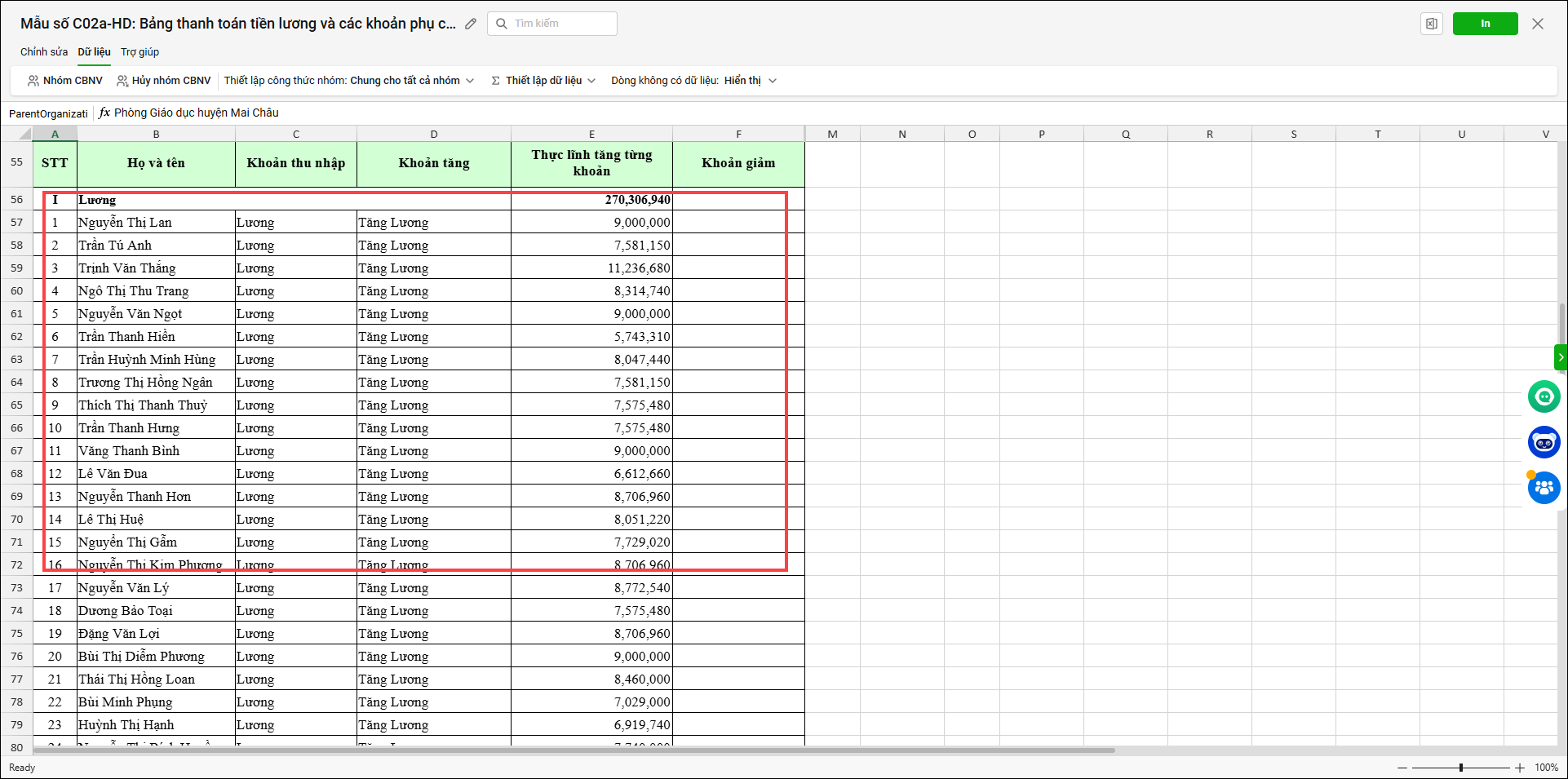Click the pencil icon to rename title
Image resolution: width=1568 pixels, height=779 pixels.
[x=471, y=24]
